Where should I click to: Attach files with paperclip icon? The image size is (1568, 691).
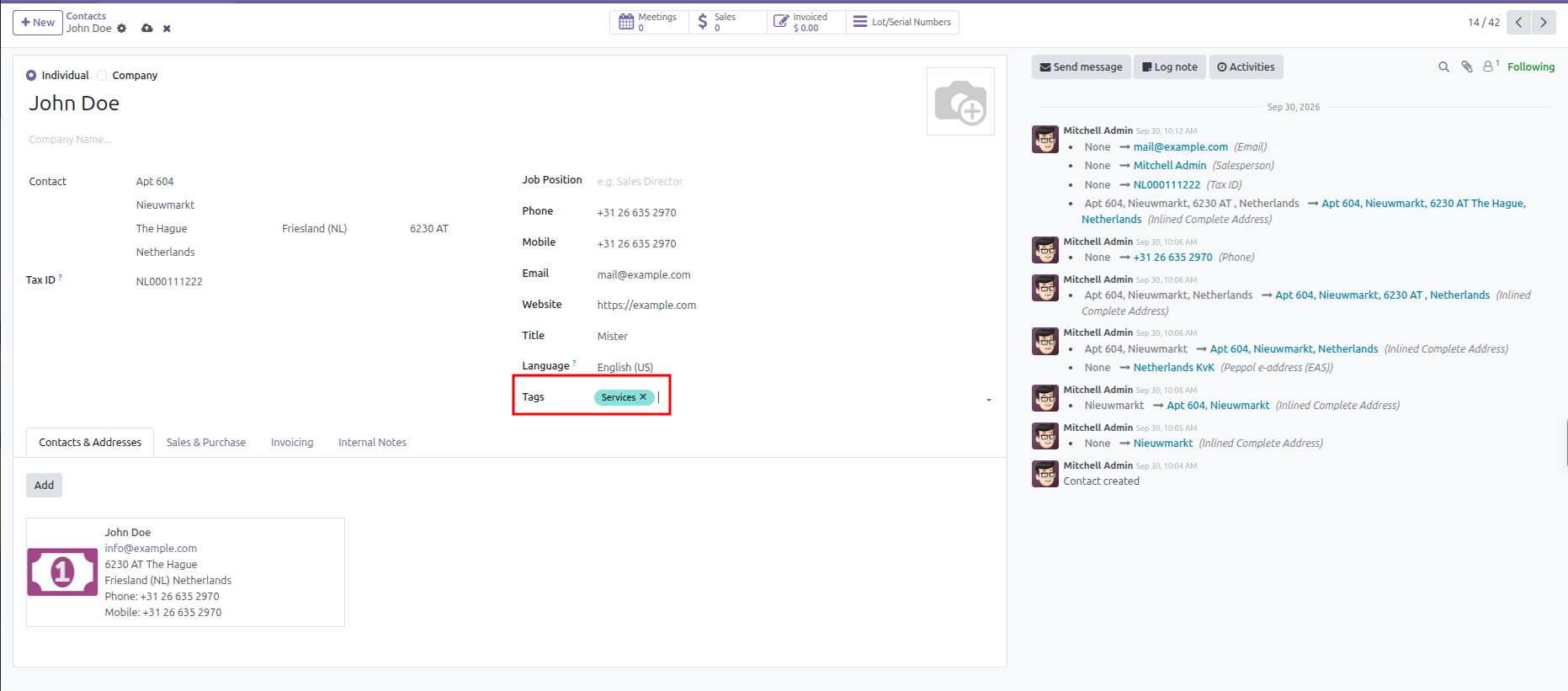click(x=1467, y=66)
